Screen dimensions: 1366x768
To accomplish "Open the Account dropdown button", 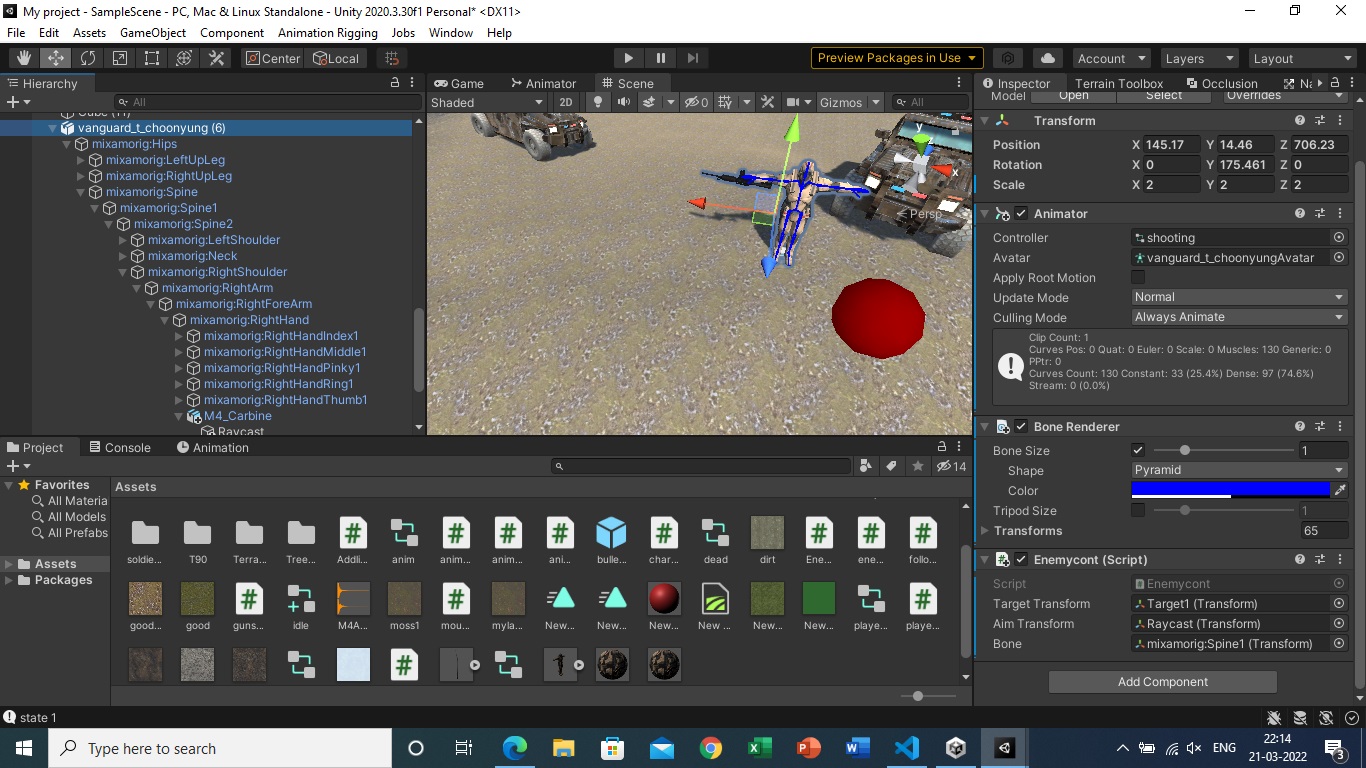I will click(1110, 58).
